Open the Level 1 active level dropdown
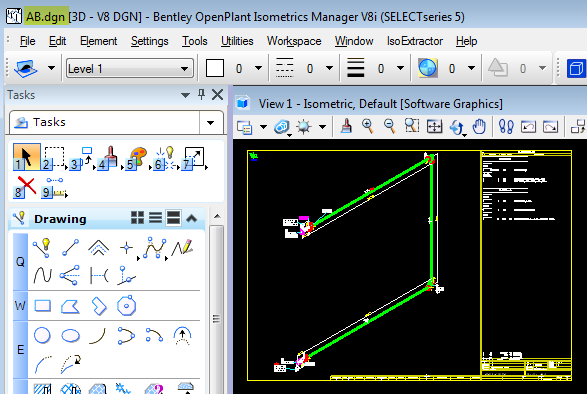The height and width of the screenshot is (394, 587). coord(130,69)
